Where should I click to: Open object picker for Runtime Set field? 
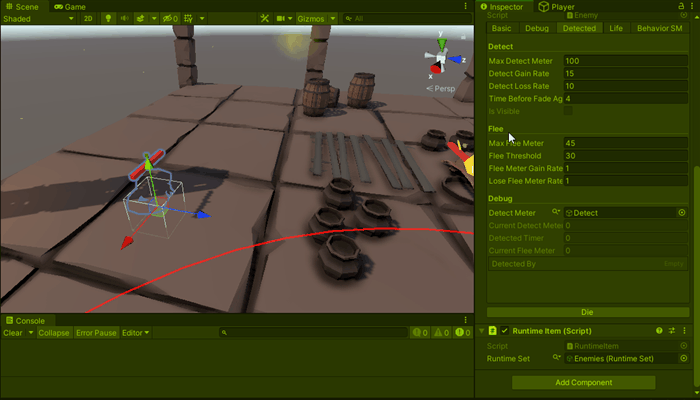pyautogui.click(x=682, y=358)
